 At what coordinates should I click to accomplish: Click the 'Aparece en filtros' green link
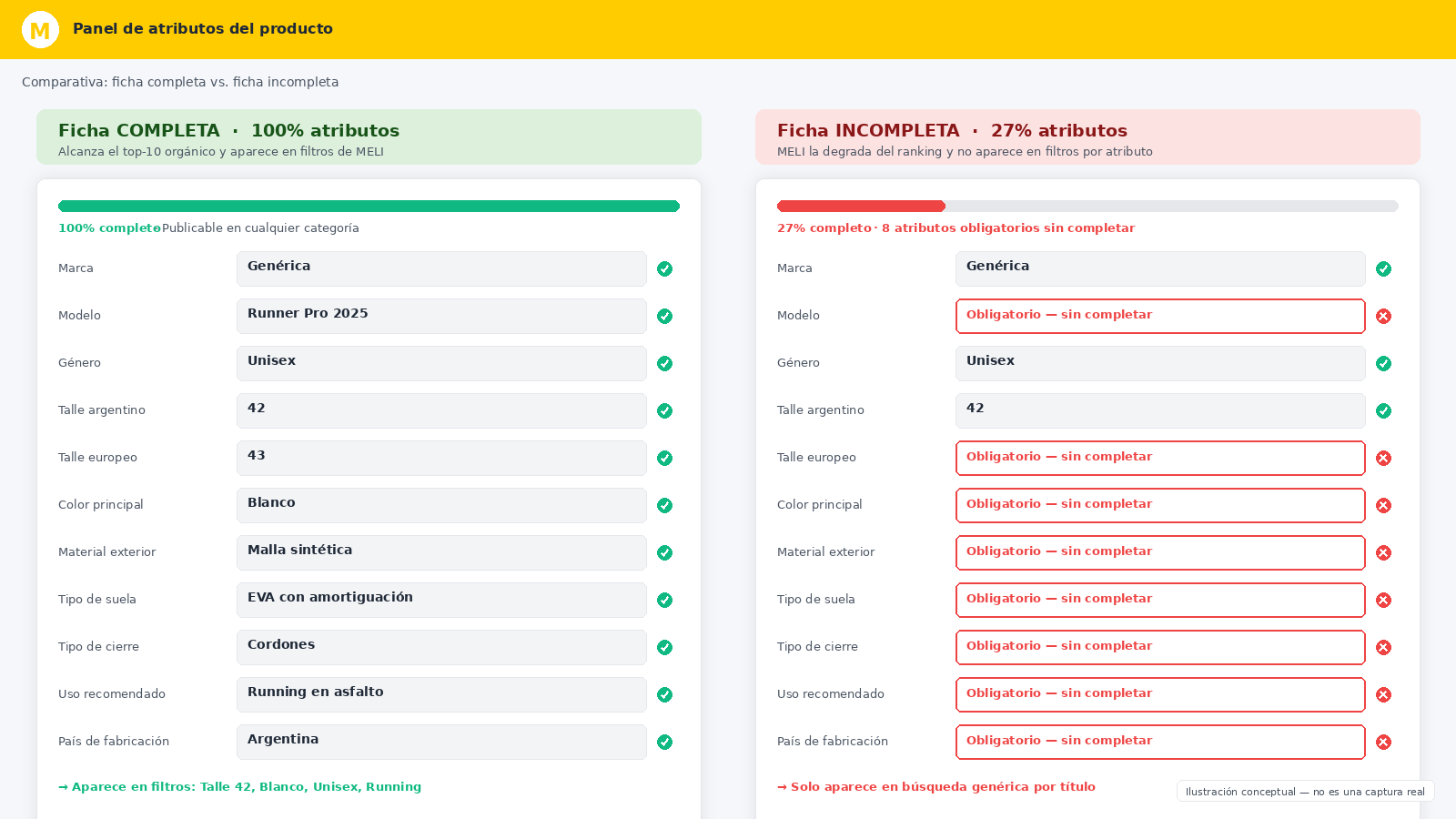(240, 787)
